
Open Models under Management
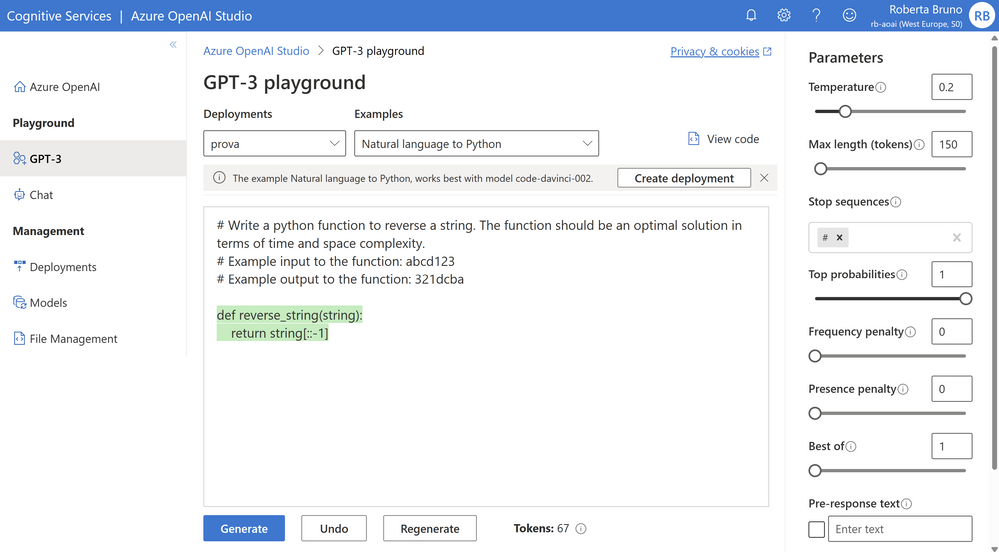tap(93, 302)
